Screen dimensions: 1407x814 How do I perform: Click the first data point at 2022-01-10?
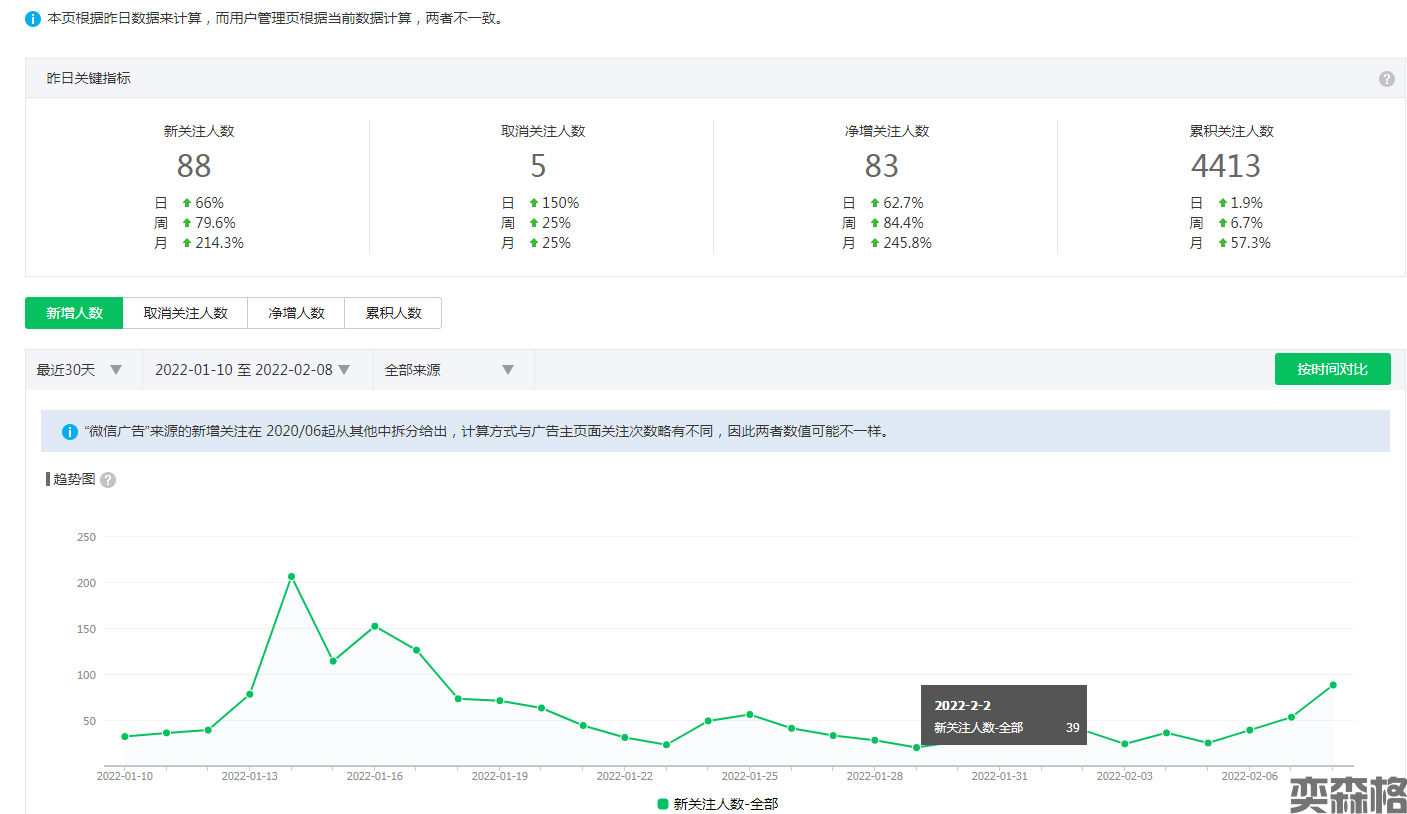[125, 737]
